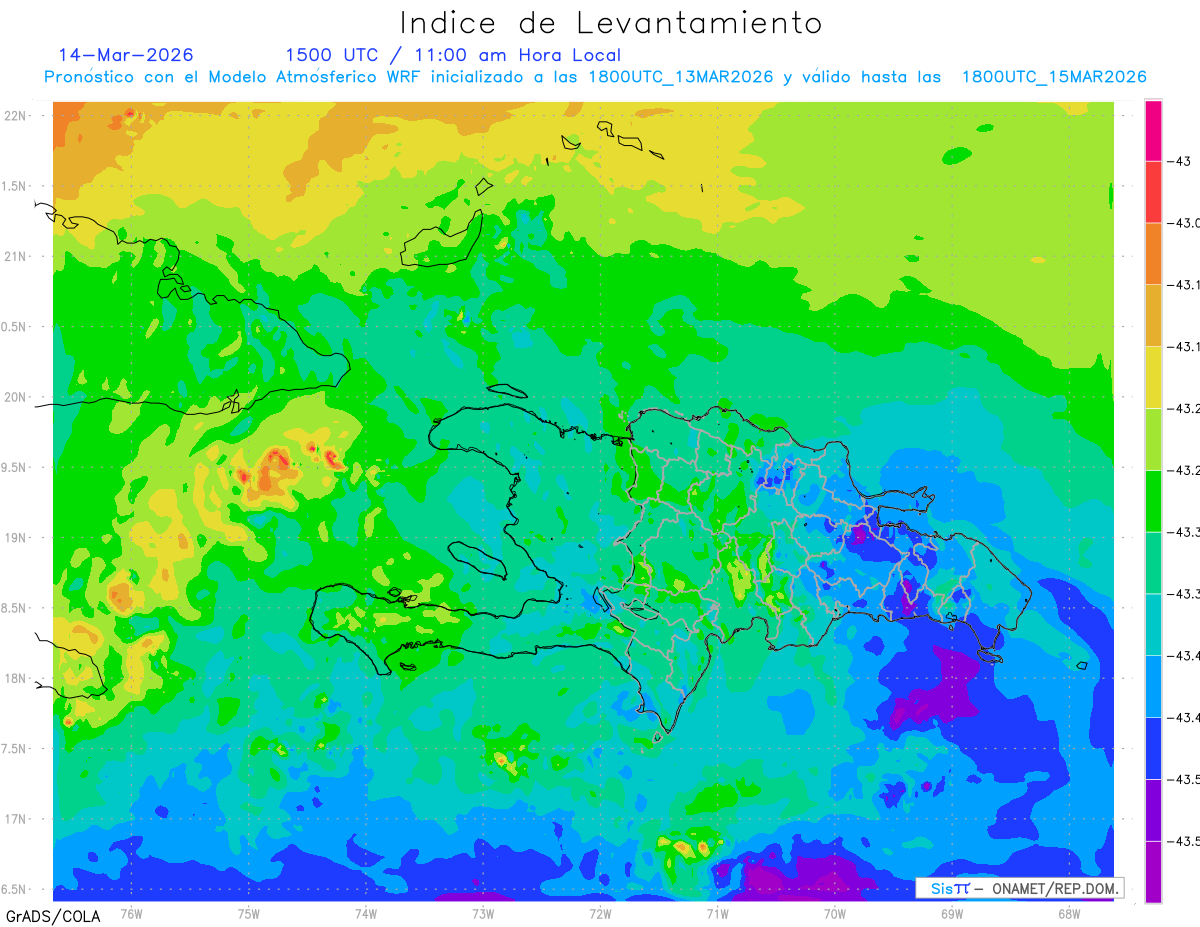
Task: Click the "70W" longitude label
Action: (x=835, y=913)
